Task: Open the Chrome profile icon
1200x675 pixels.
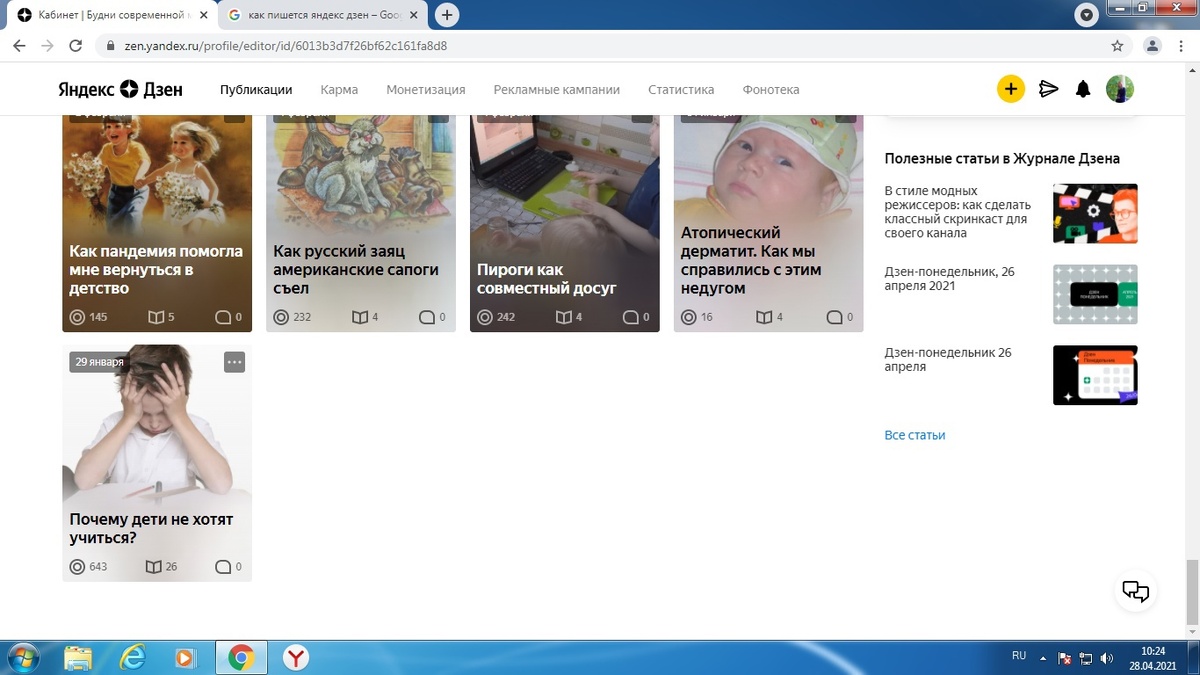Action: point(1152,46)
